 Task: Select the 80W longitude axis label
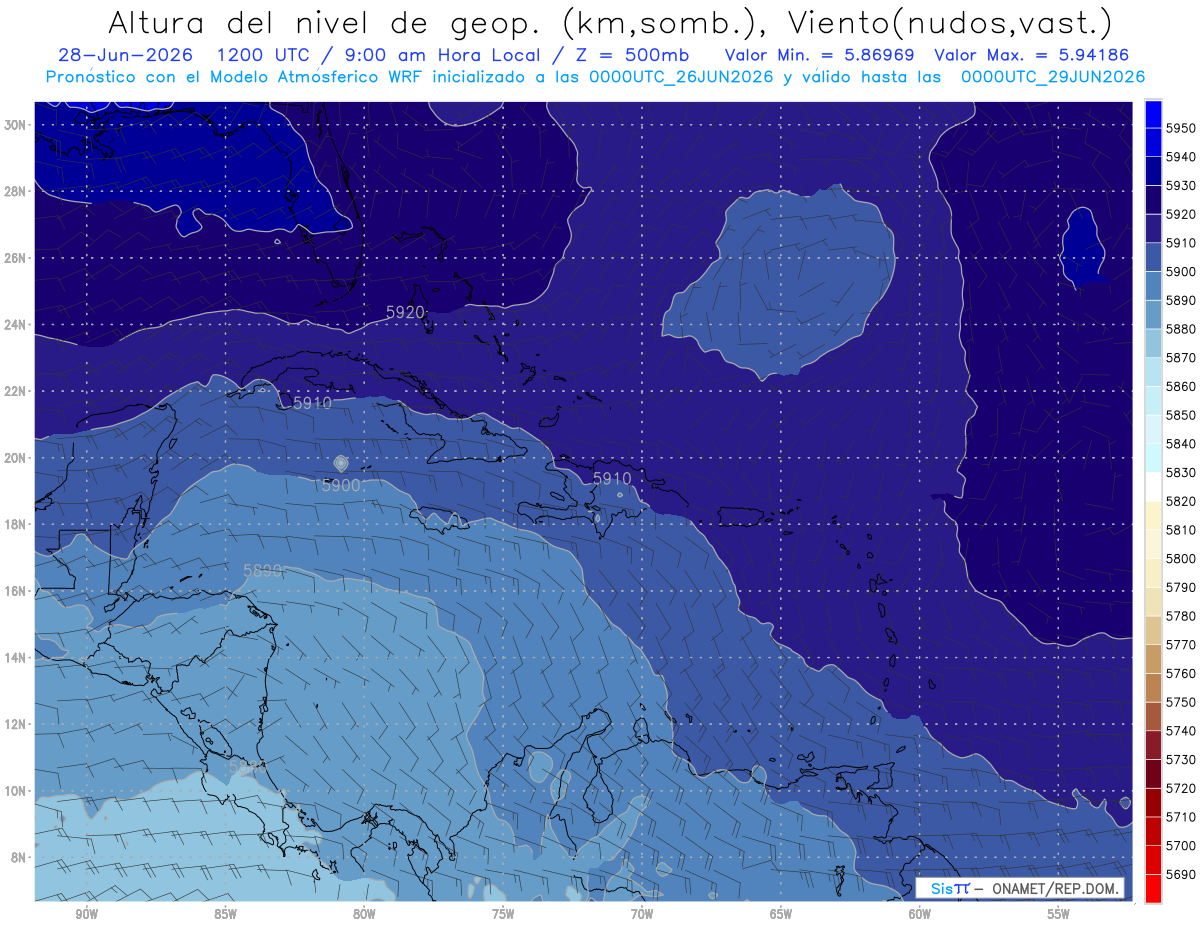click(364, 915)
